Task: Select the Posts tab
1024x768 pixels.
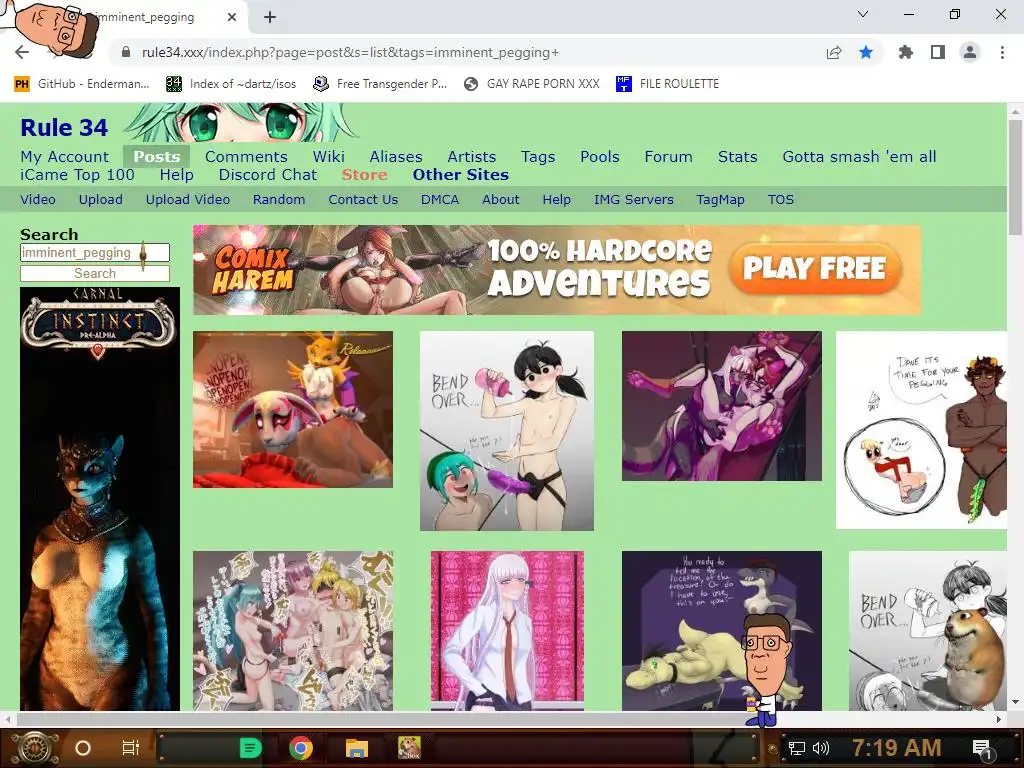Action: [x=157, y=157]
